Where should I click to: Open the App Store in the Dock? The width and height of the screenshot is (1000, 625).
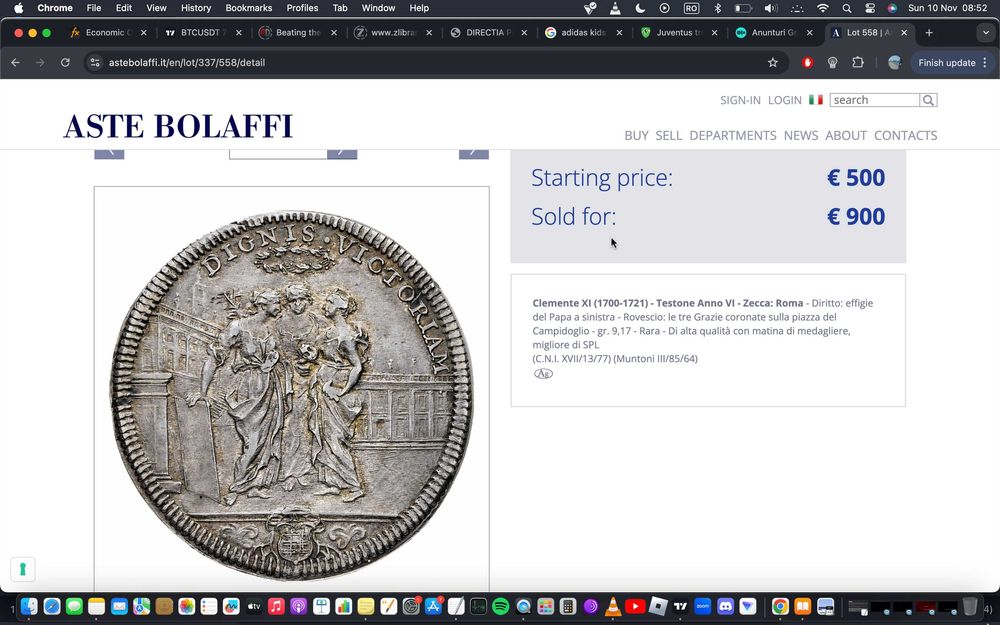(x=434, y=606)
